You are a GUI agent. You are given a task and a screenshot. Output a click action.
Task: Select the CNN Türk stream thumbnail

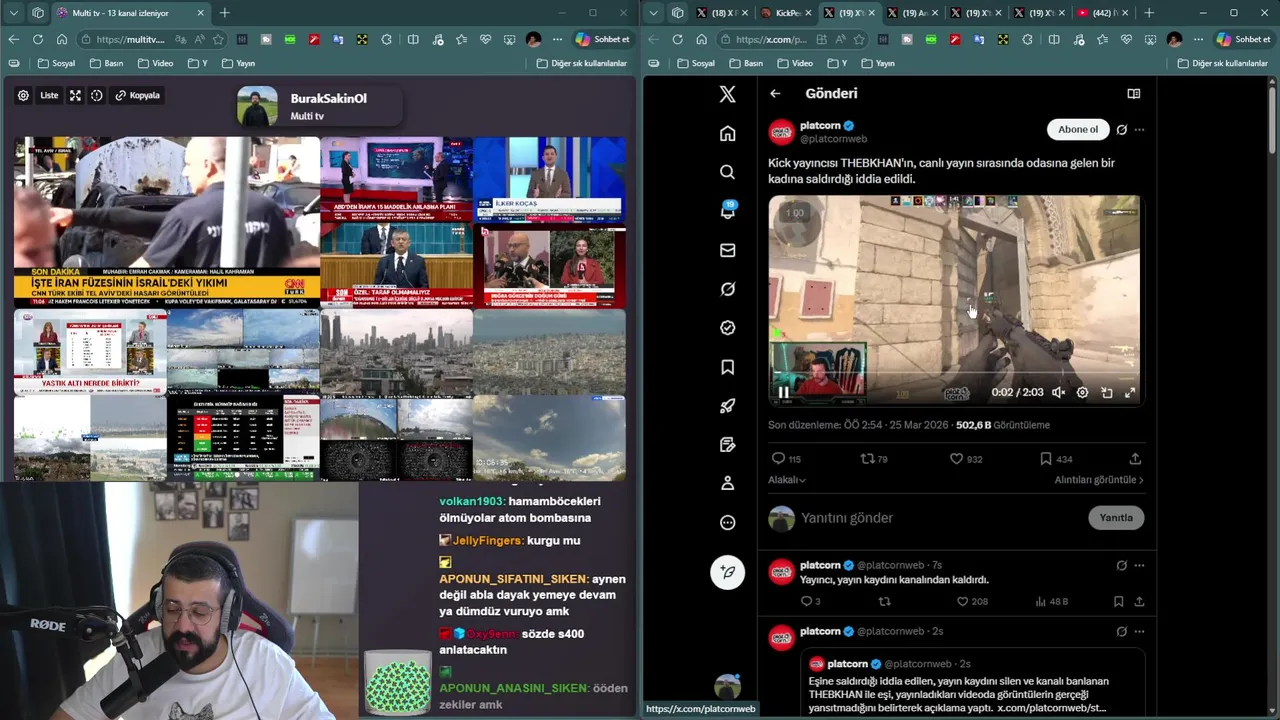click(167, 222)
